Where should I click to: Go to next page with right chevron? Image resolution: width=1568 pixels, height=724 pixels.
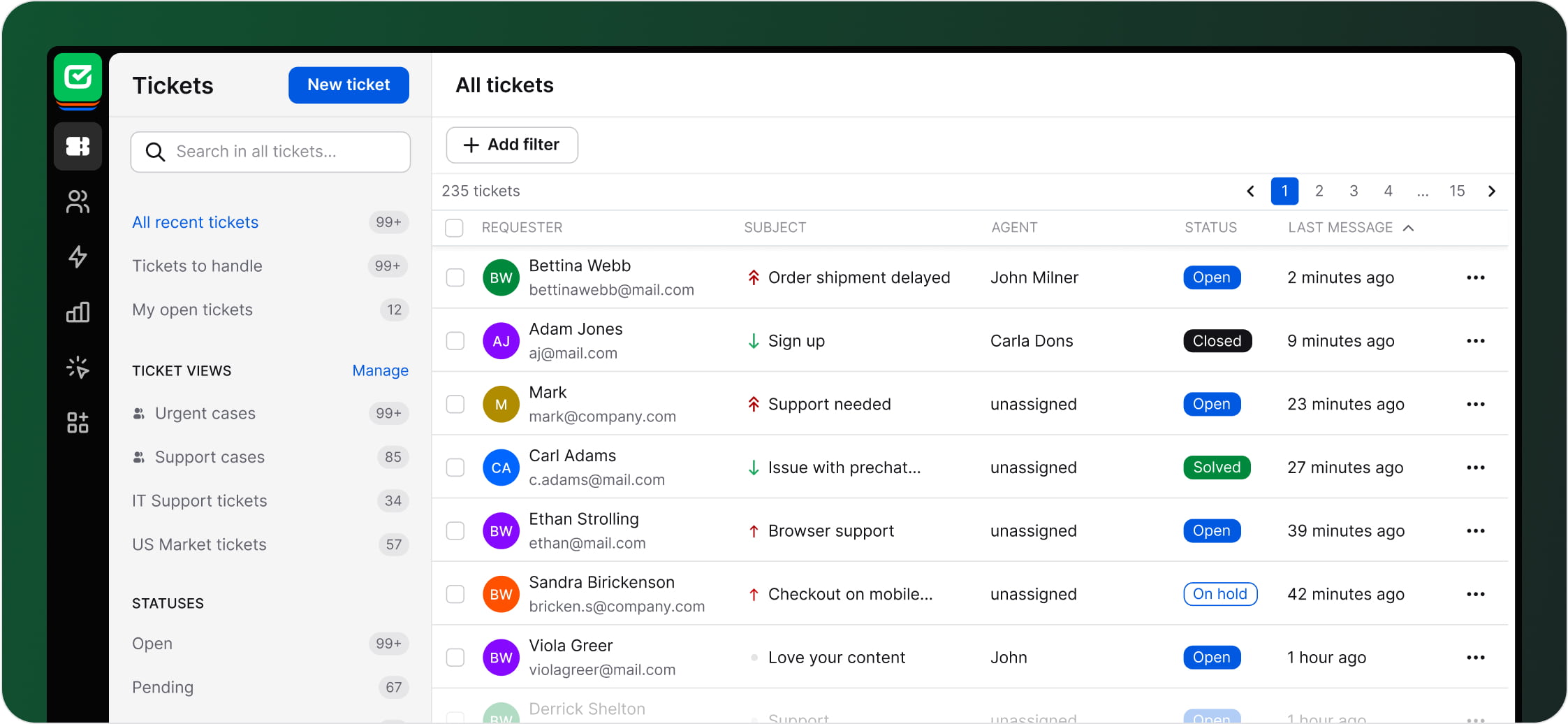tap(1492, 191)
